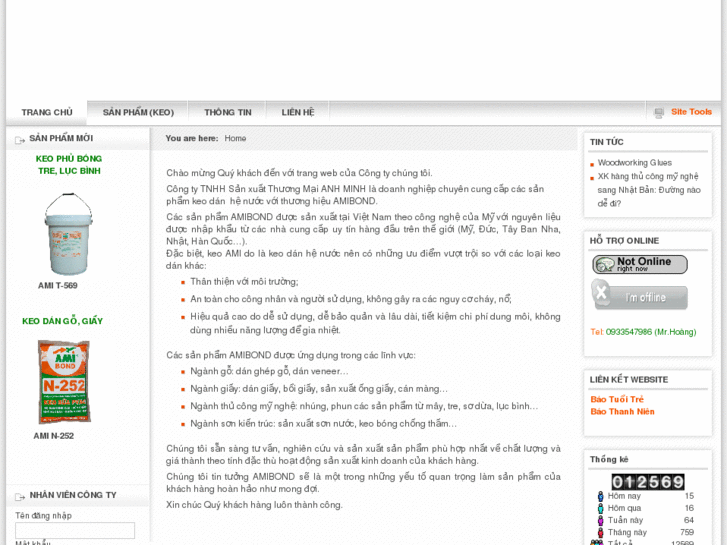Open the AMI T-569 product link
This screenshot has width=727, height=545.
coord(57,286)
